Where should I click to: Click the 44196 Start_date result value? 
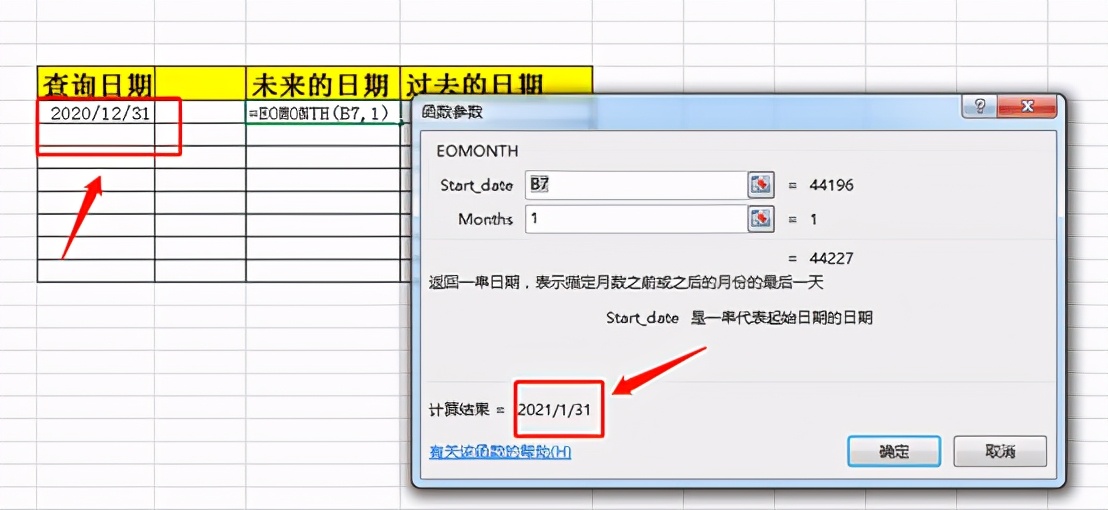coord(833,186)
